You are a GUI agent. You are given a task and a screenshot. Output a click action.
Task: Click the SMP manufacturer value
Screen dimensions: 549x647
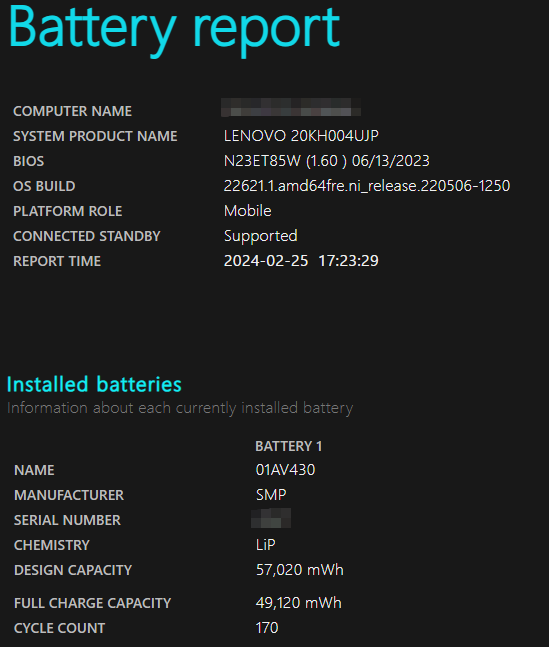(271, 495)
